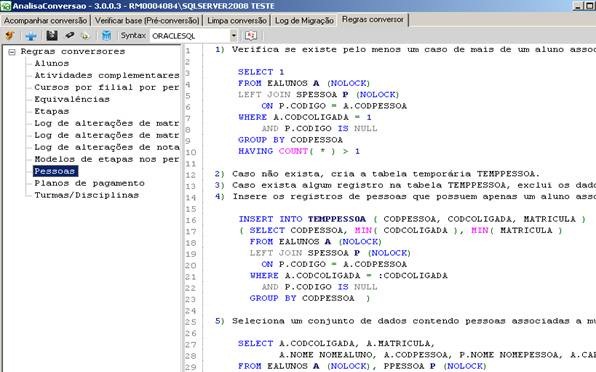This screenshot has height=372, width=596.
Task: Select the highlighted Pessoas item
Action: (55, 171)
